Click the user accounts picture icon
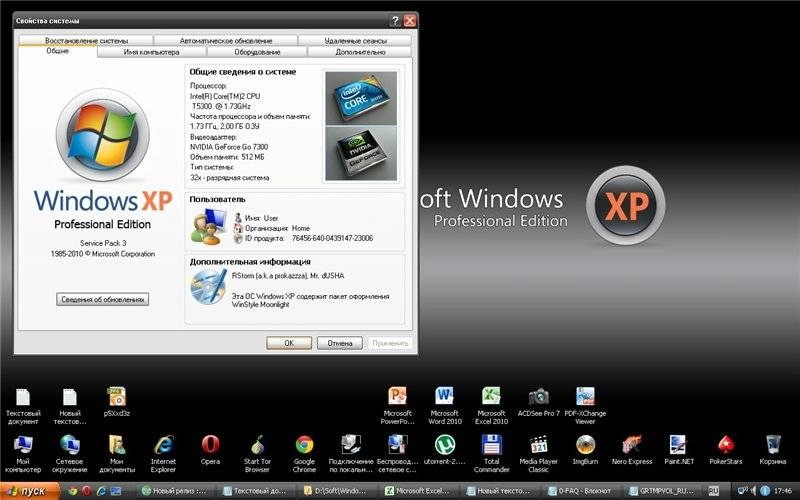Viewport: 800px width, 500px height. point(209,227)
